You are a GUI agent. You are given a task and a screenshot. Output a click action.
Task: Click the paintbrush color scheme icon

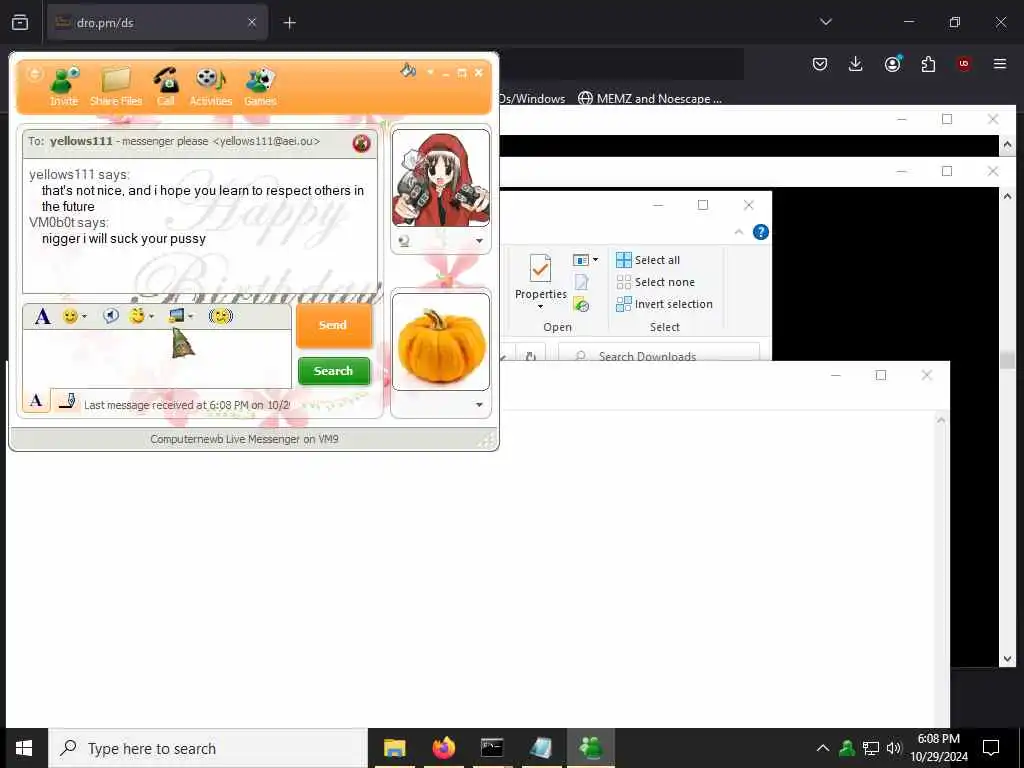point(408,70)
